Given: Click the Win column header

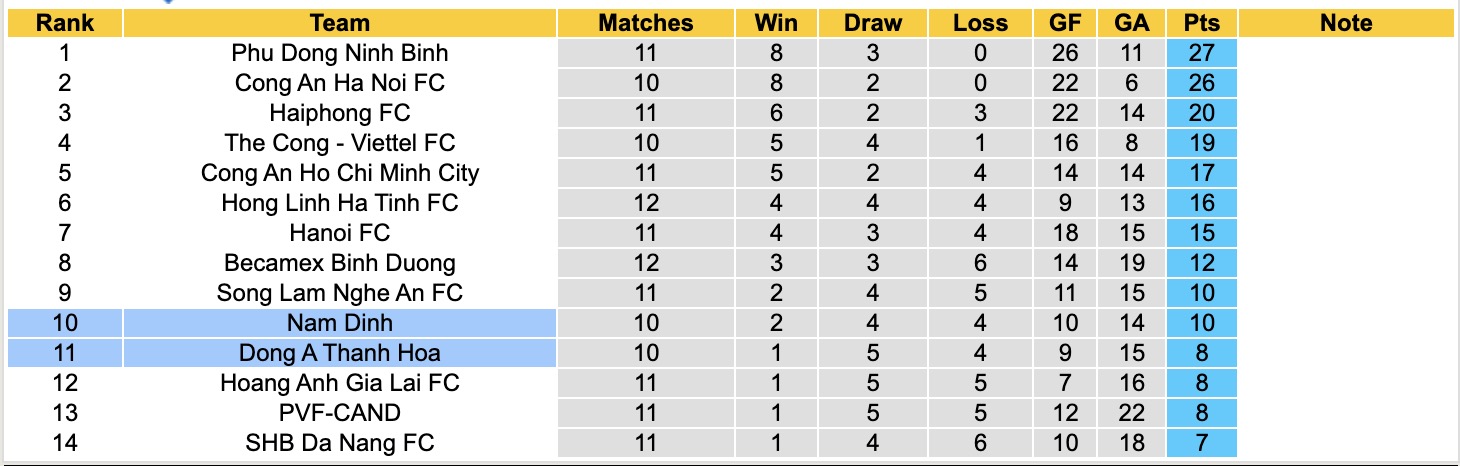Looking at the screenshot, I should 776,23.
